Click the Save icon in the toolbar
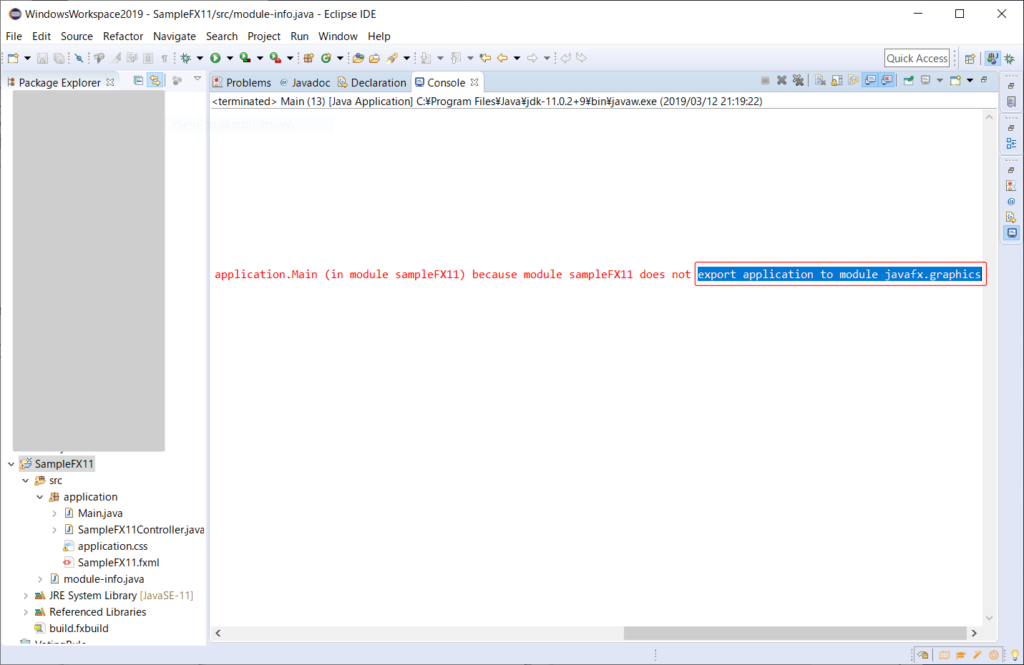This screenshot has height=665, width=1024. coord(42,57)
